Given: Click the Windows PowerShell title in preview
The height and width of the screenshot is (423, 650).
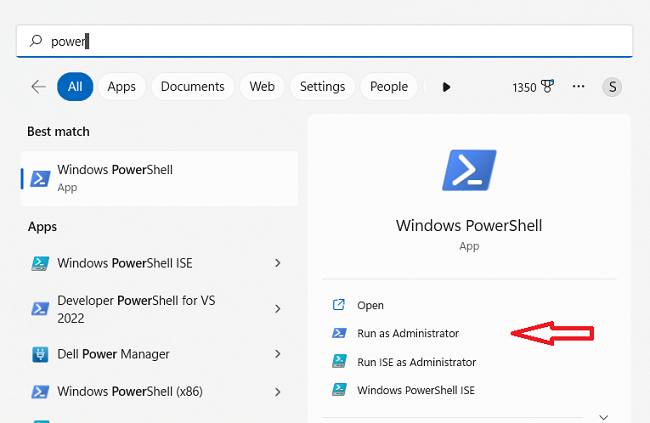Looking at the screenshot, I should 469,226.
